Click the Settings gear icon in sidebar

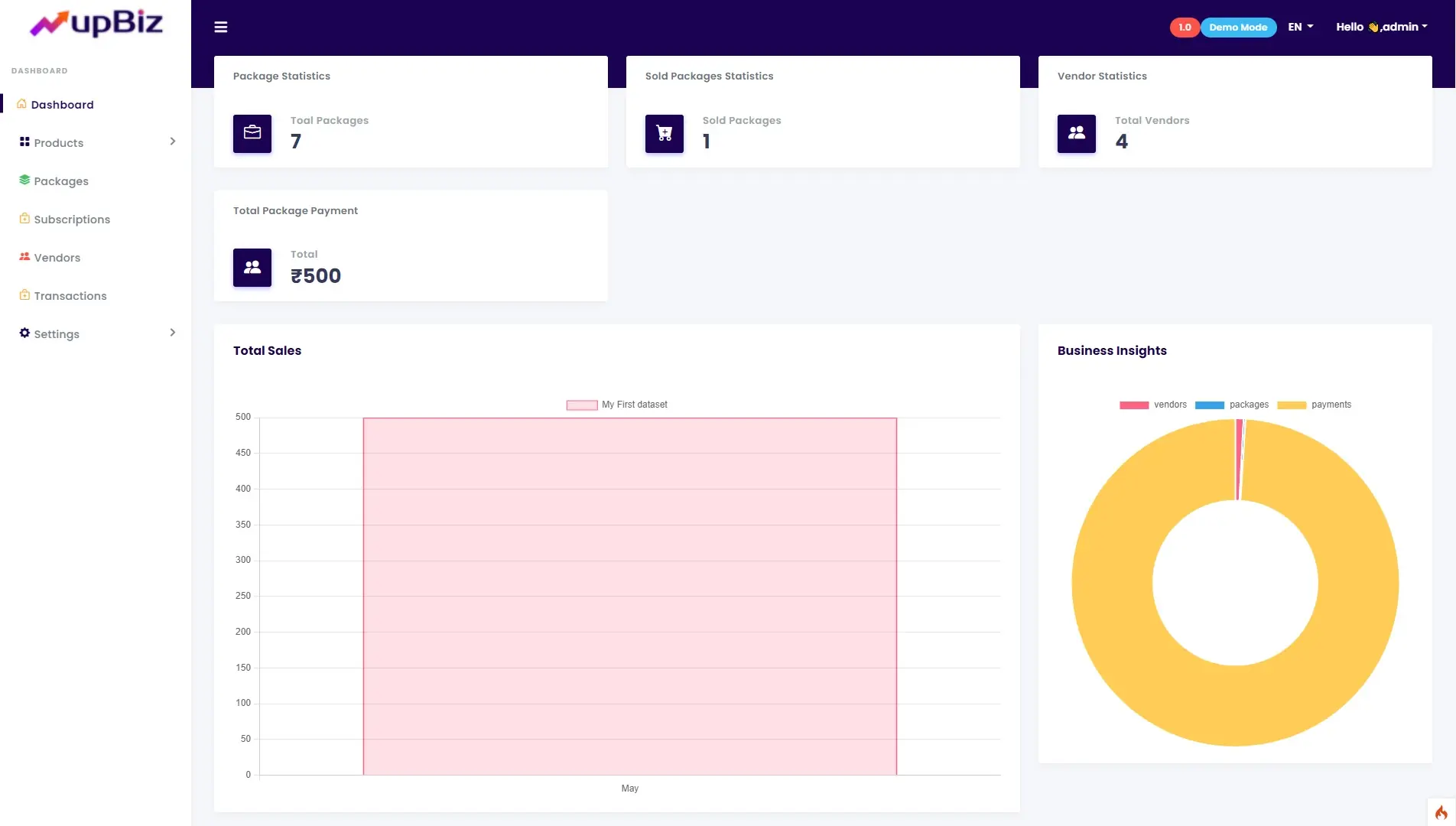tap(24, 333)
